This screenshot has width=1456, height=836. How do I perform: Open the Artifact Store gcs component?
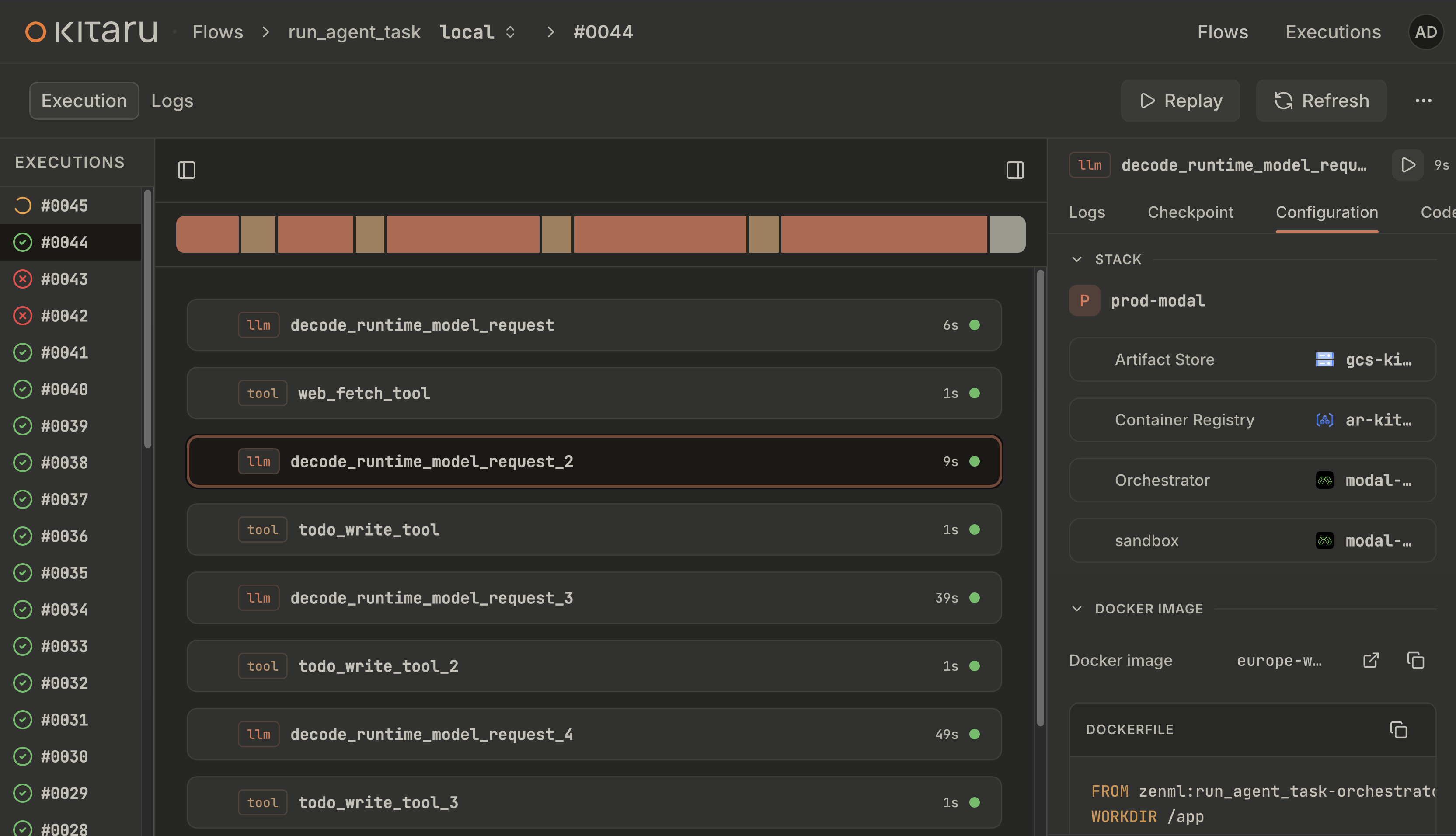click(1252, 359)
